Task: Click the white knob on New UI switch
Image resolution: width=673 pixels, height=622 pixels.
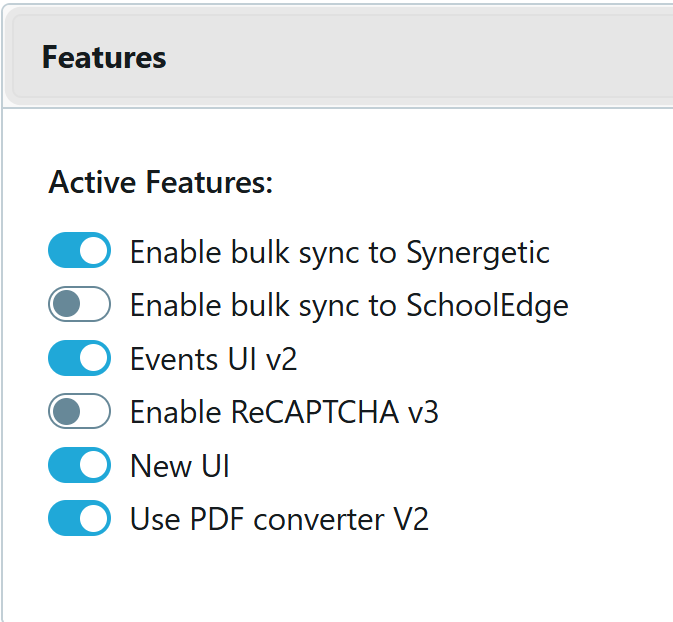Action: click(x=93, y=465)
